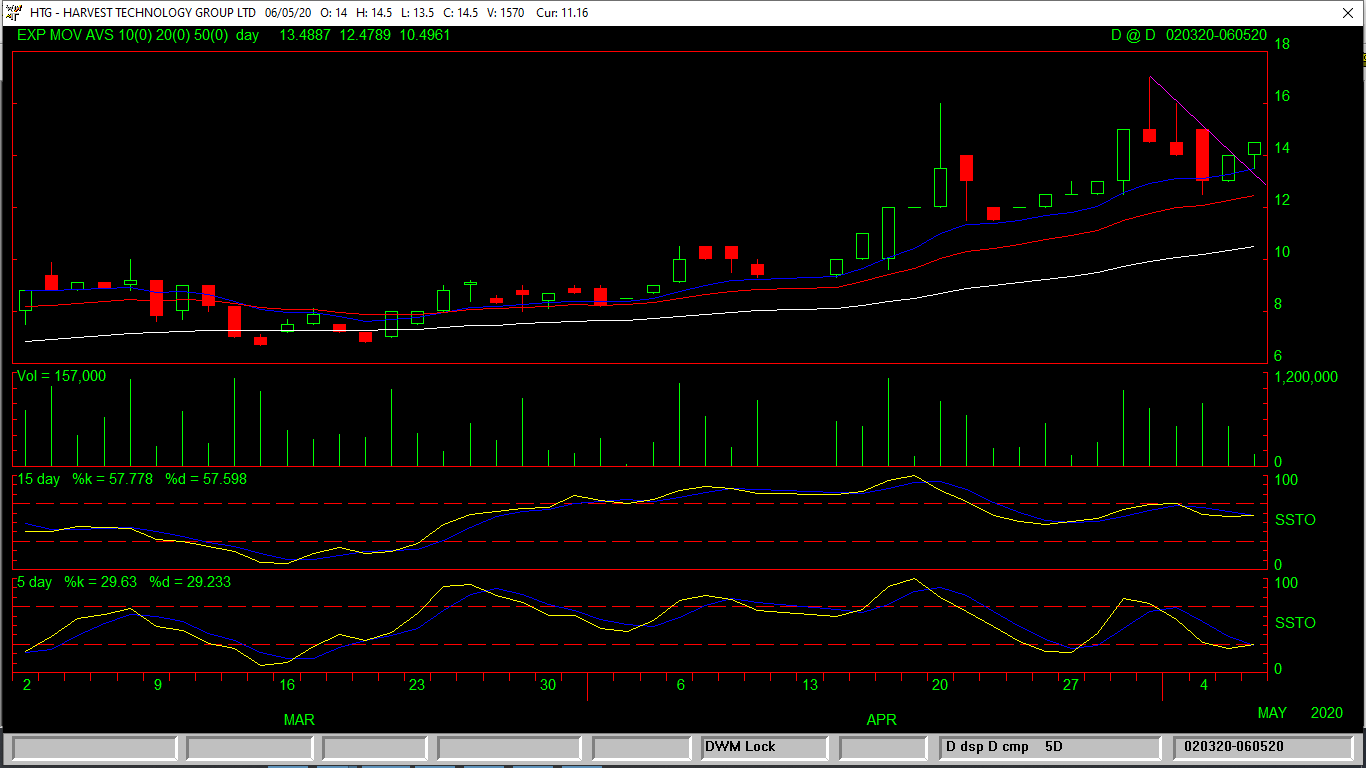Click the date axis label 13
Viewport: 1366px width, 768px height.
pos(809,686)
